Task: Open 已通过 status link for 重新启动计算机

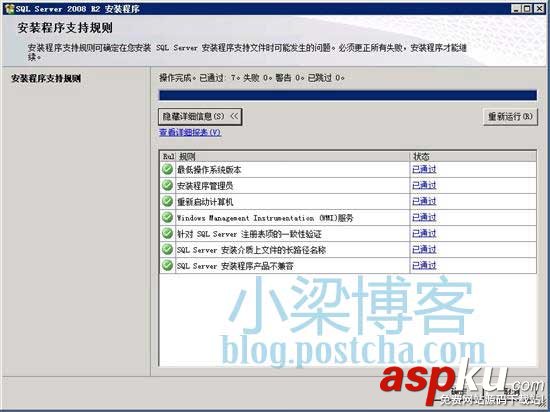Action: pos(424,201)
